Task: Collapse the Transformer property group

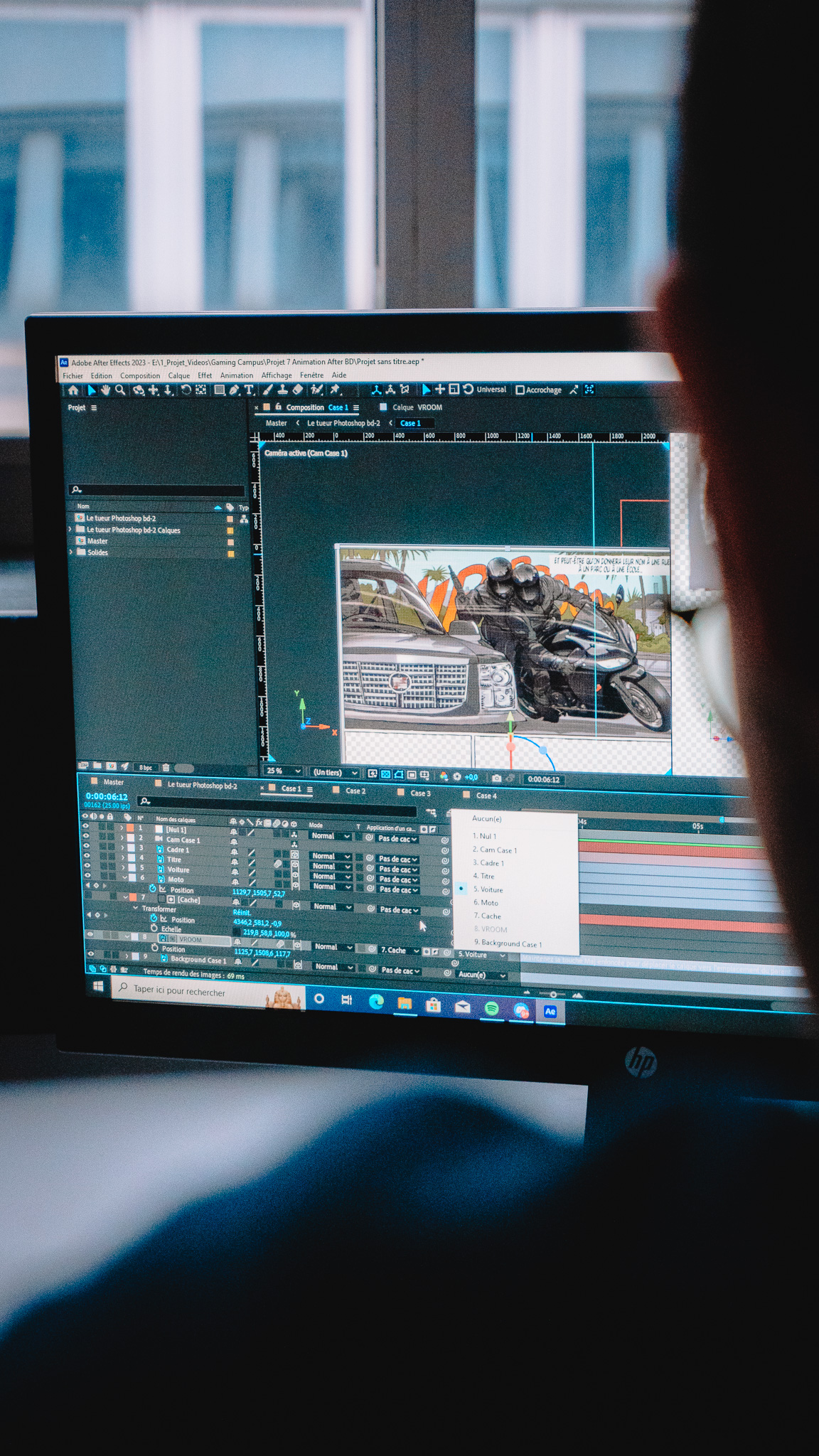Action: pyautogui.click(x=135, y=908)
